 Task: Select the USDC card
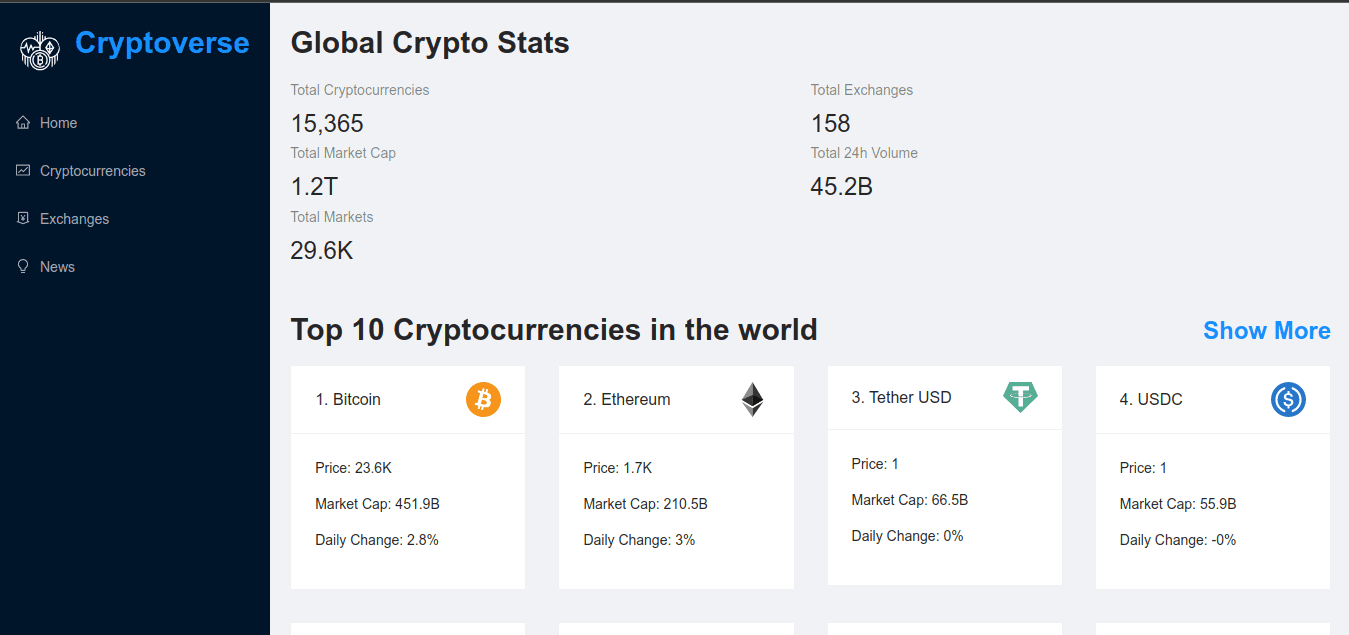[1212, 475]
